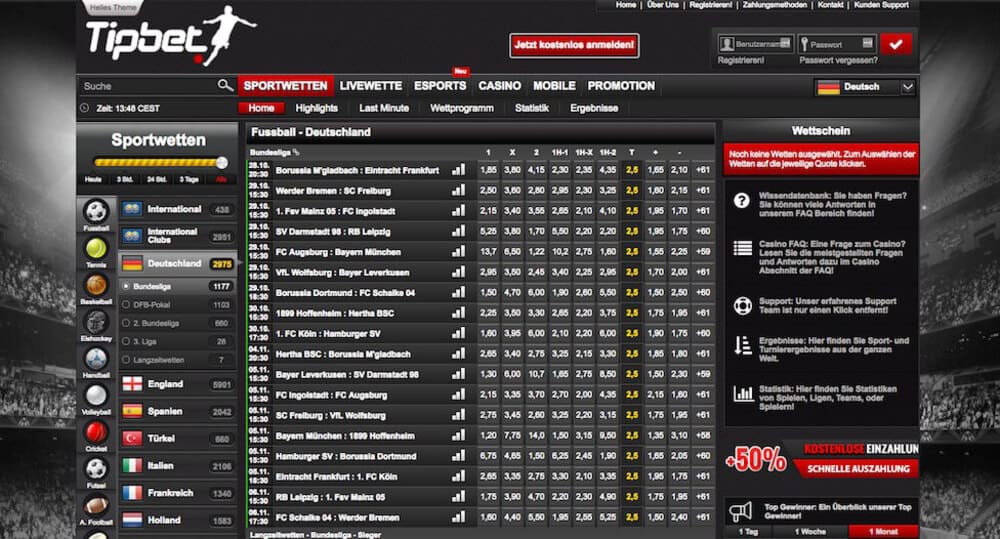The width and height of the screenshot is (1000, 539).
Task: Open the PROMOTION main tab
Action: pyautogui.click(x=621, y=85)
